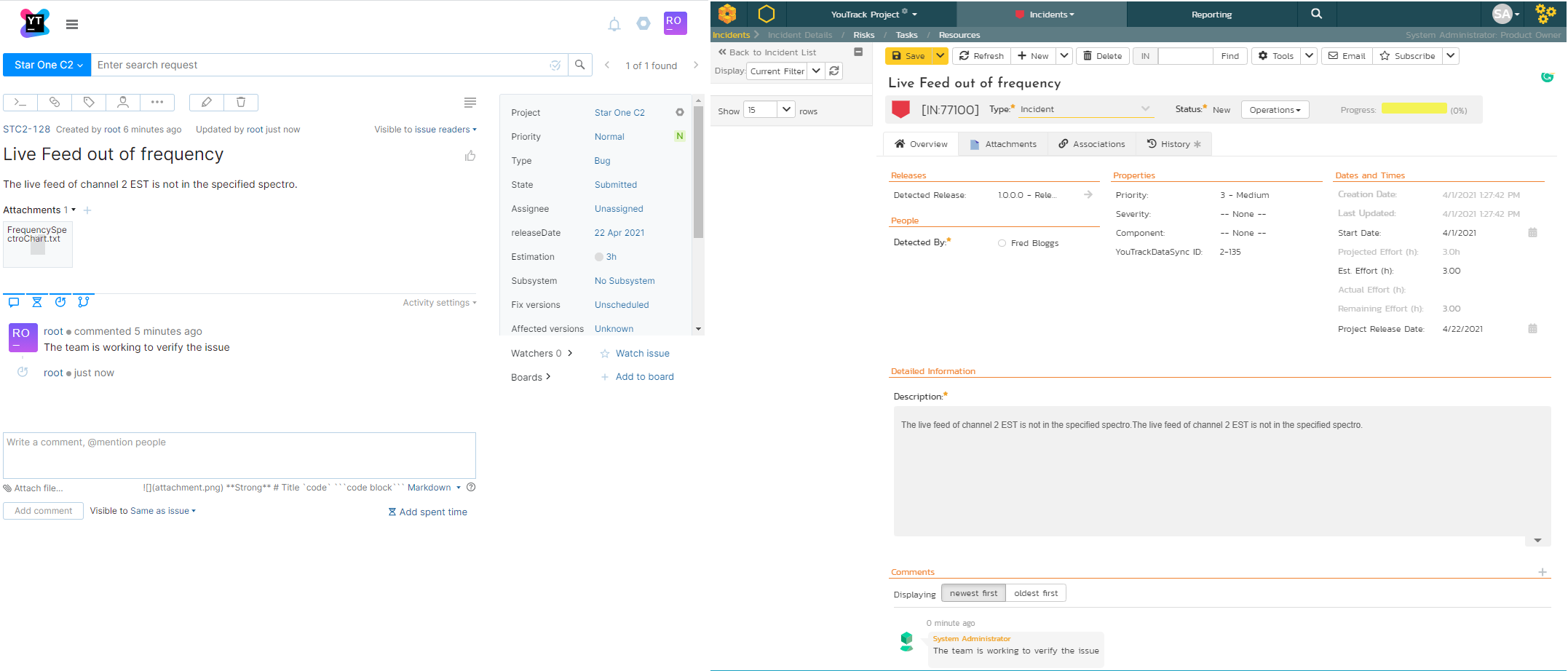Open the RO user avatar menu
The height and width of the screenshot is (671, 1568).
tap(675, 23)
